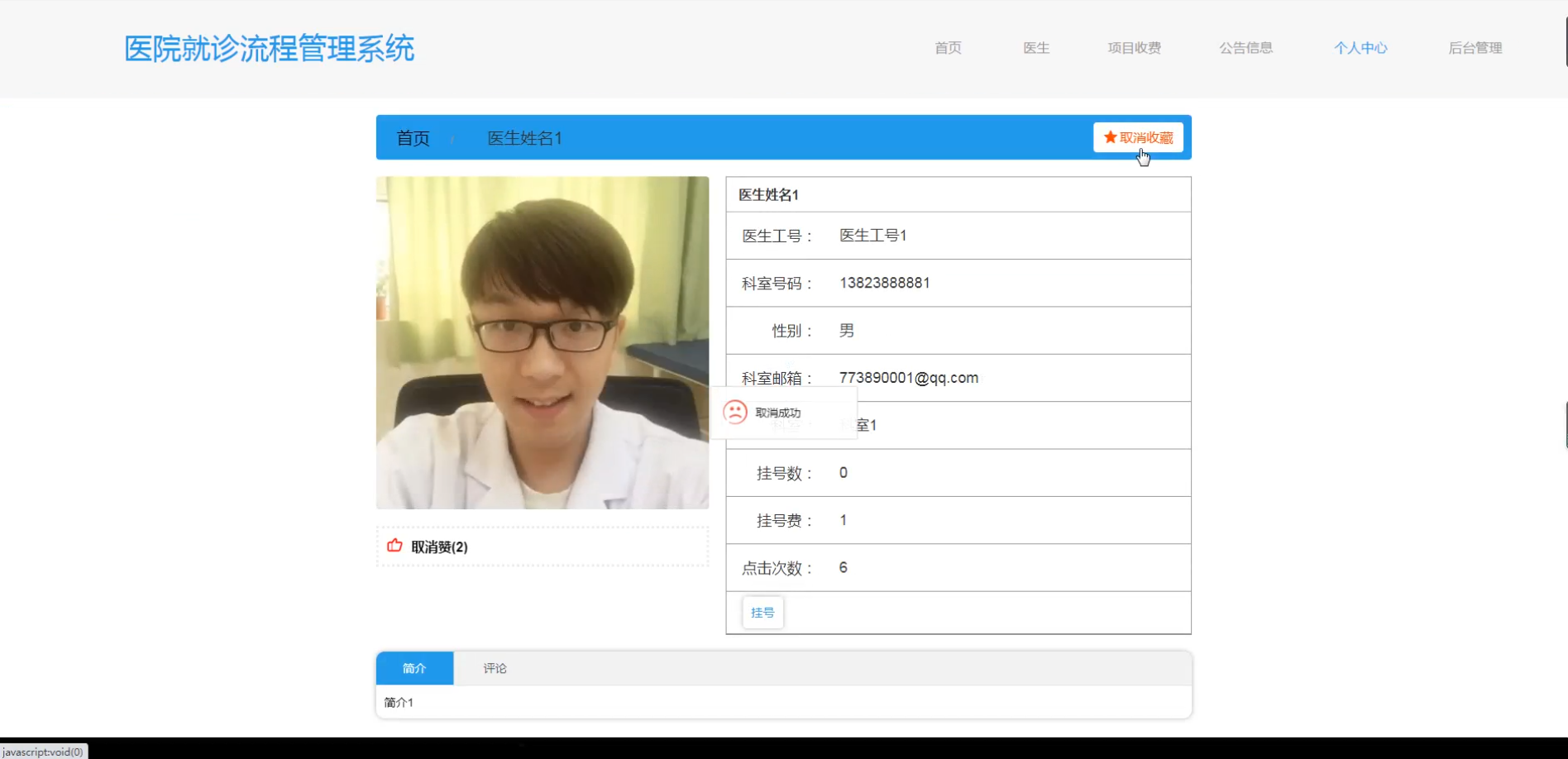Click the 科室邮箱： label
Image resolution: width=1568 pixels, height=759 pixels.
(777, 379)
